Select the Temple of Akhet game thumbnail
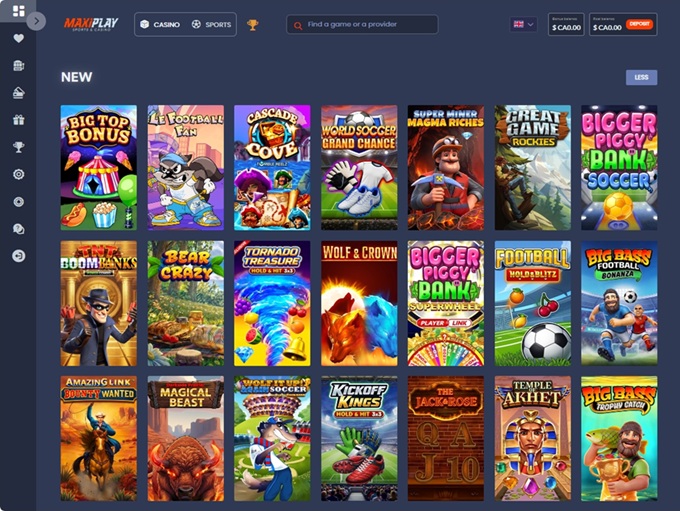680x511 pixels. tap(533, 439)
